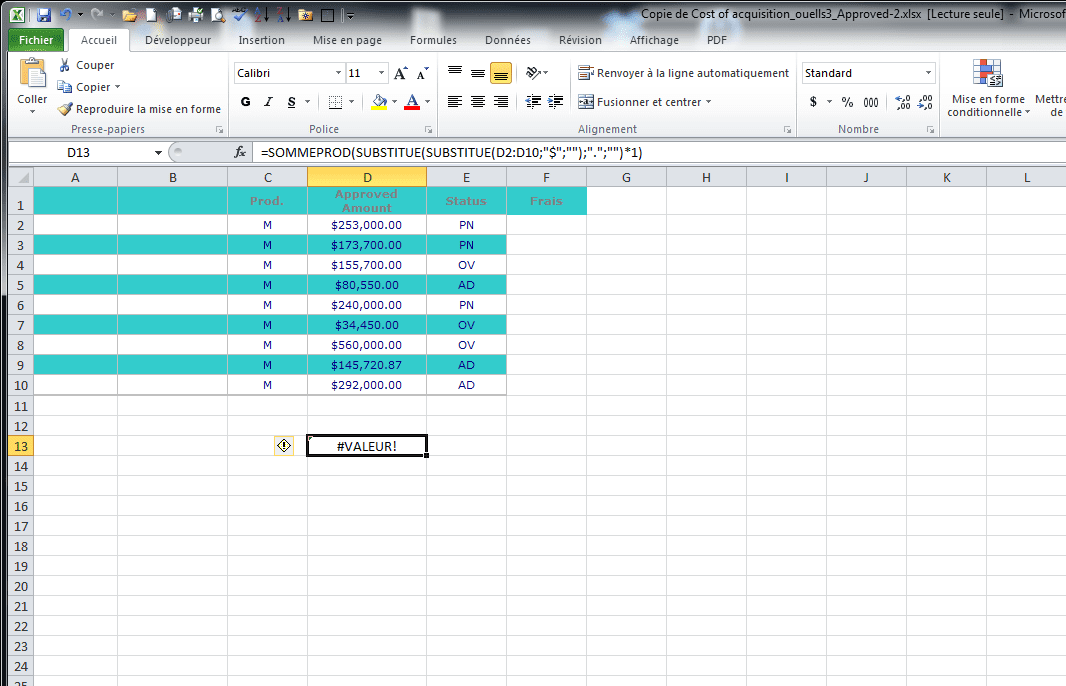Open the Fichier menu tab
Image resolution: width=1066 pixels, height=686 pixels.
click(36, 40)
